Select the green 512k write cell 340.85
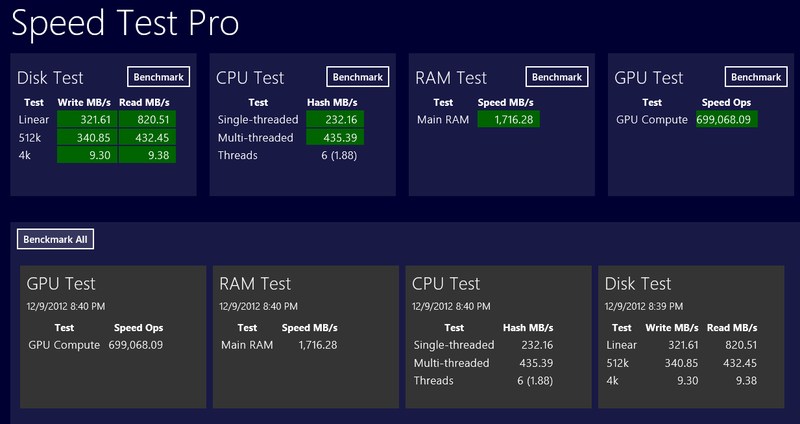This screenshot has height=424, width=800. (87, 137)
